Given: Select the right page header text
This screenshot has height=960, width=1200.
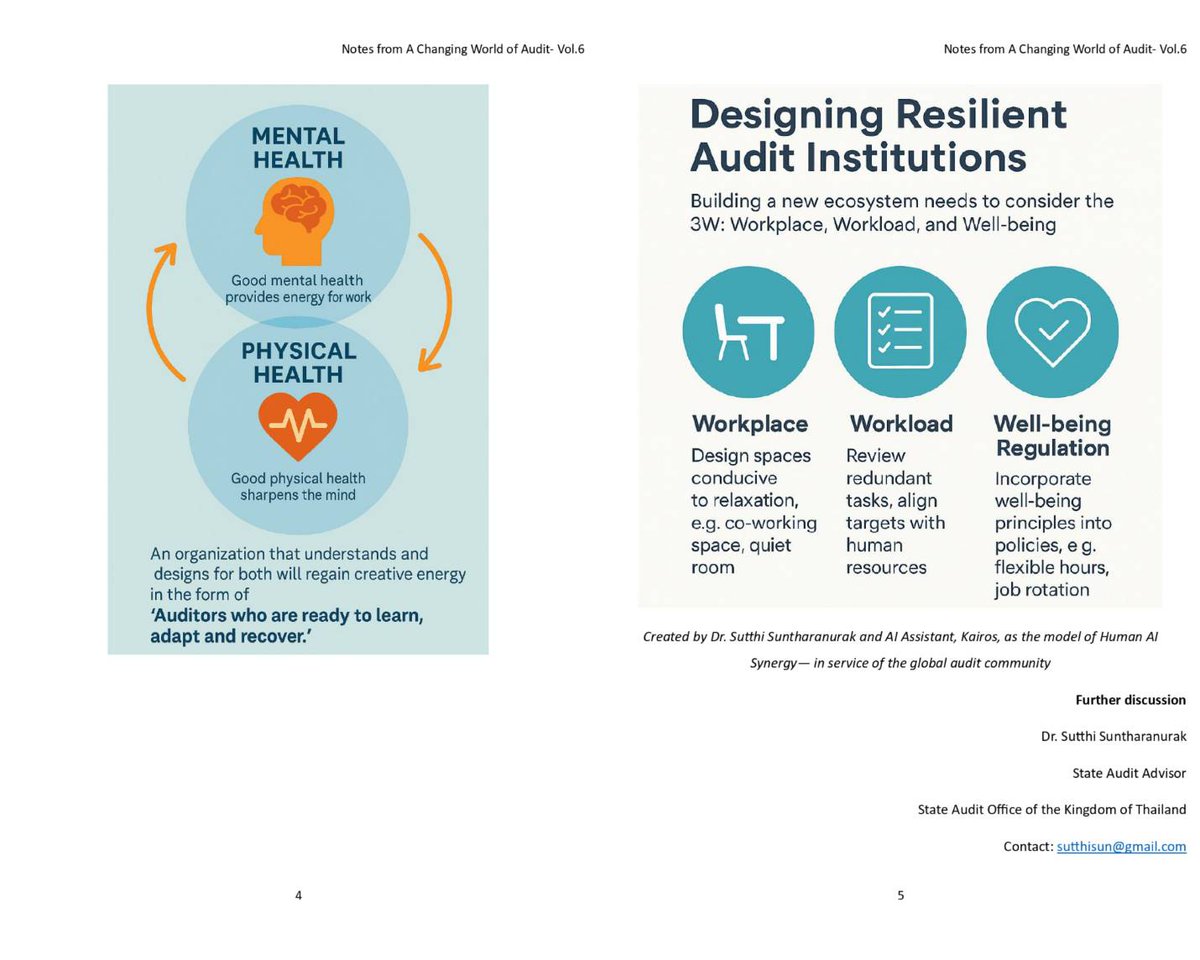Looking at the screenshot, I should (x=1065, y=47).
